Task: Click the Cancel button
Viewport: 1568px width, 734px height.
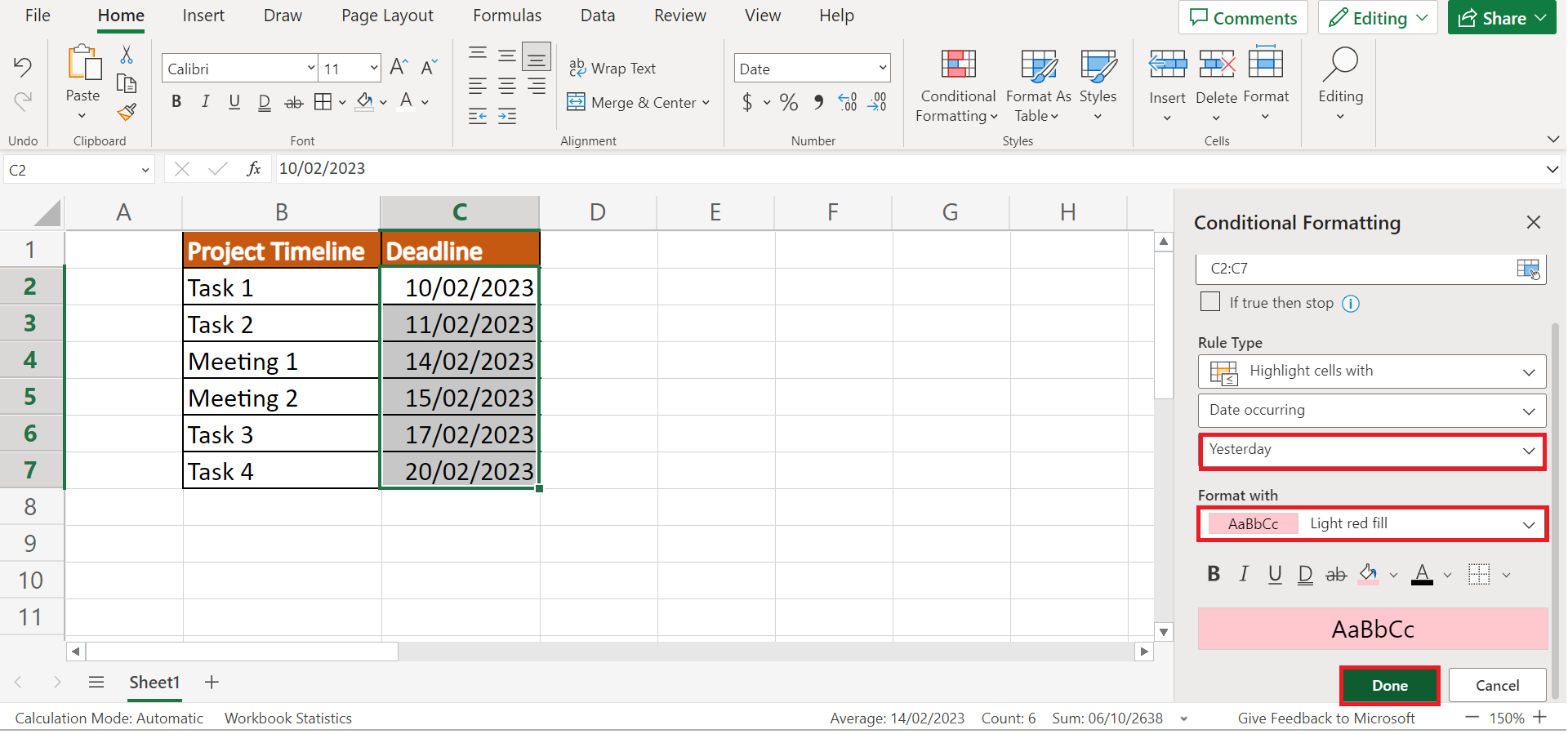Action: pyautogui.click(x=1498, y=686)
